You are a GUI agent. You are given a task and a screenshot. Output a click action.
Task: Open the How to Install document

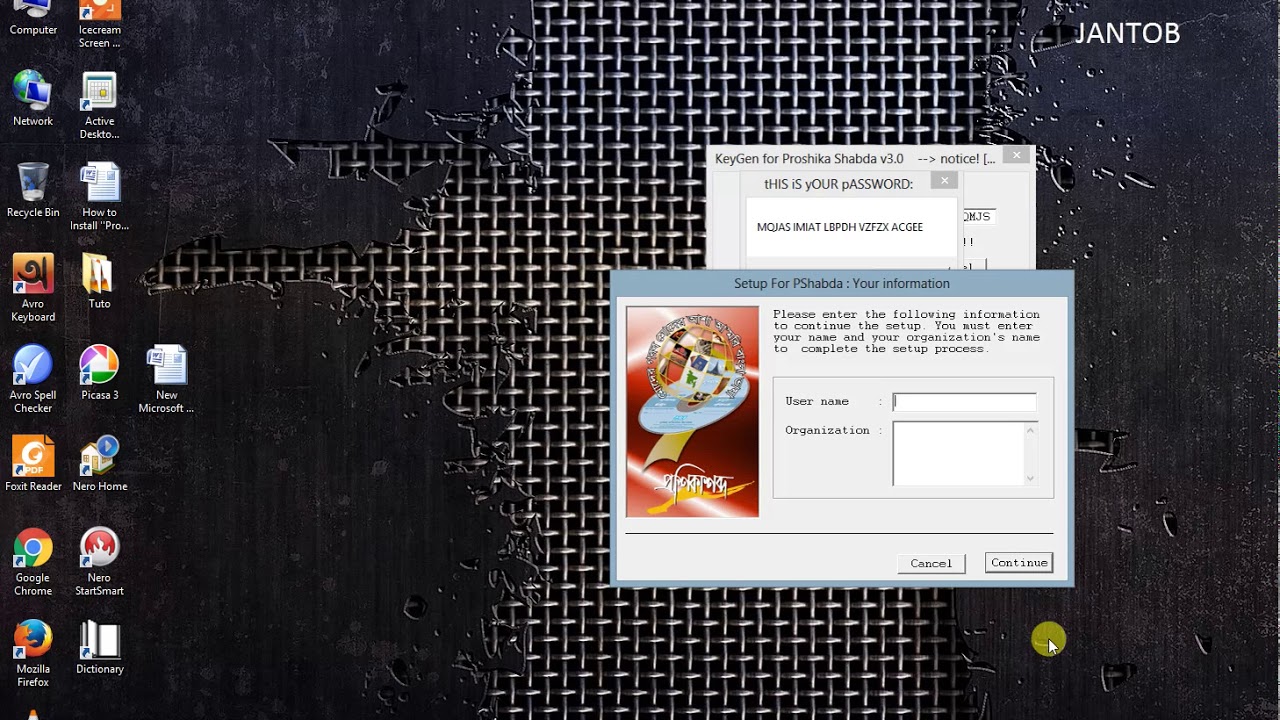pos(99,197)
